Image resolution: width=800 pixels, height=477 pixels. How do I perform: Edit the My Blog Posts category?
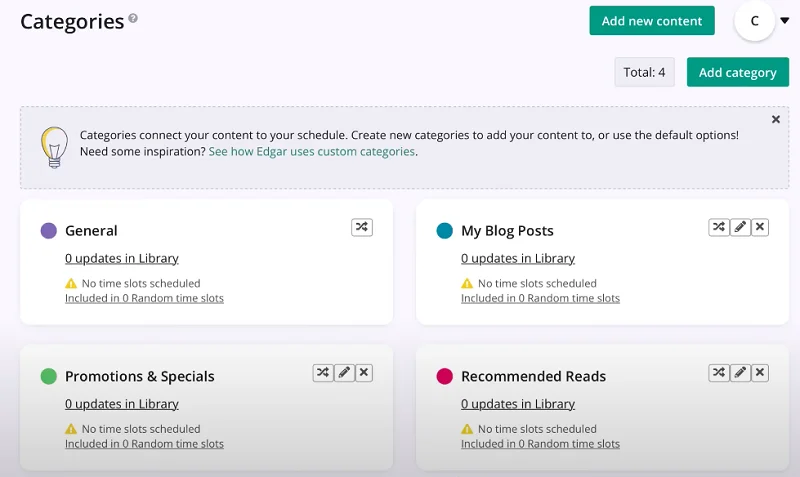pyautogui.click(x=740, y=228)
